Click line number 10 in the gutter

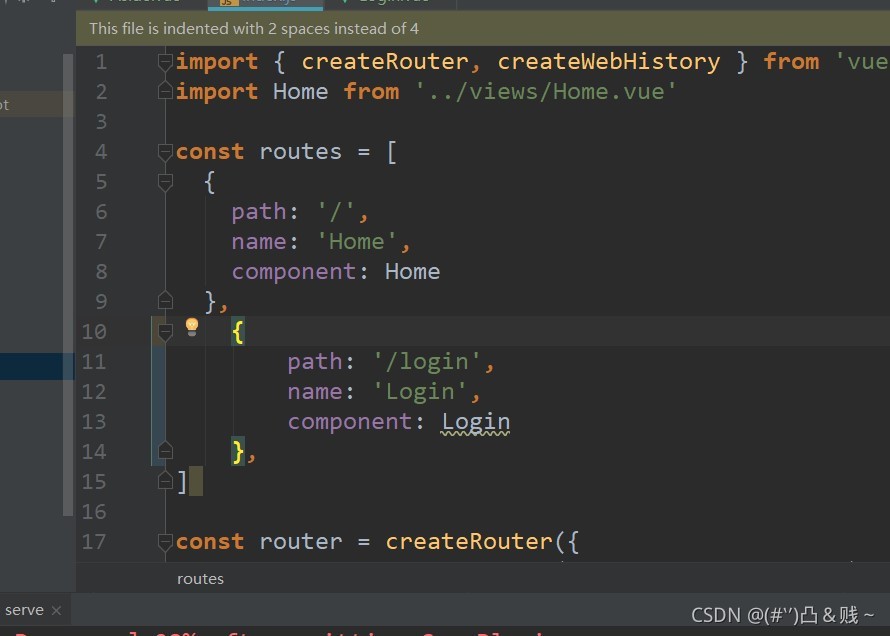click(x=94, y=331)
